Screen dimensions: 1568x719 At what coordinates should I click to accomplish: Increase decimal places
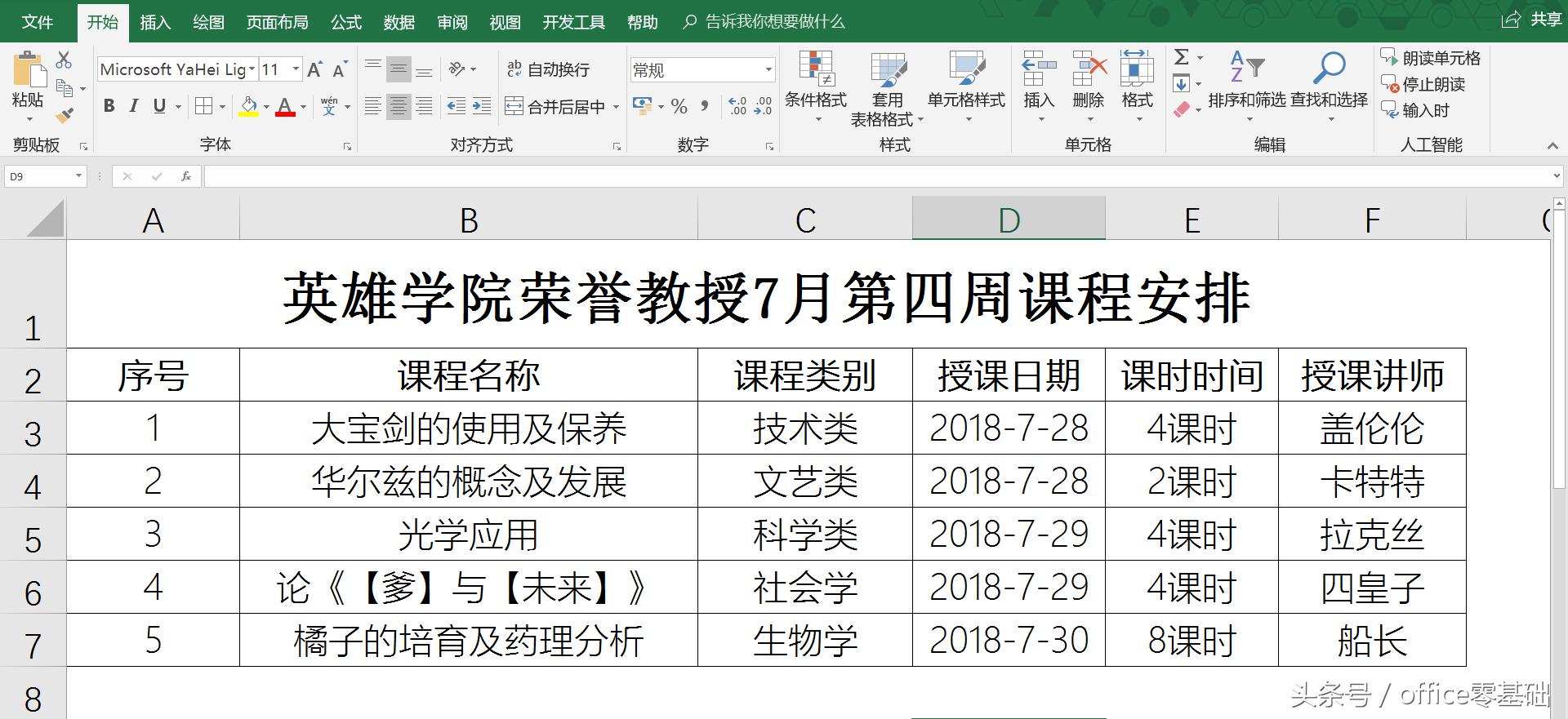[737, 106]
